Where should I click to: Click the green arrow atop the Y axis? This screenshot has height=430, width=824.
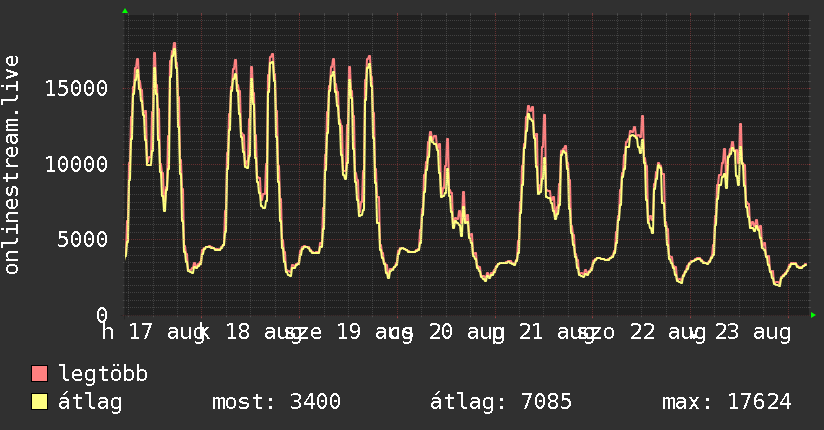click(x=125, y=11)
